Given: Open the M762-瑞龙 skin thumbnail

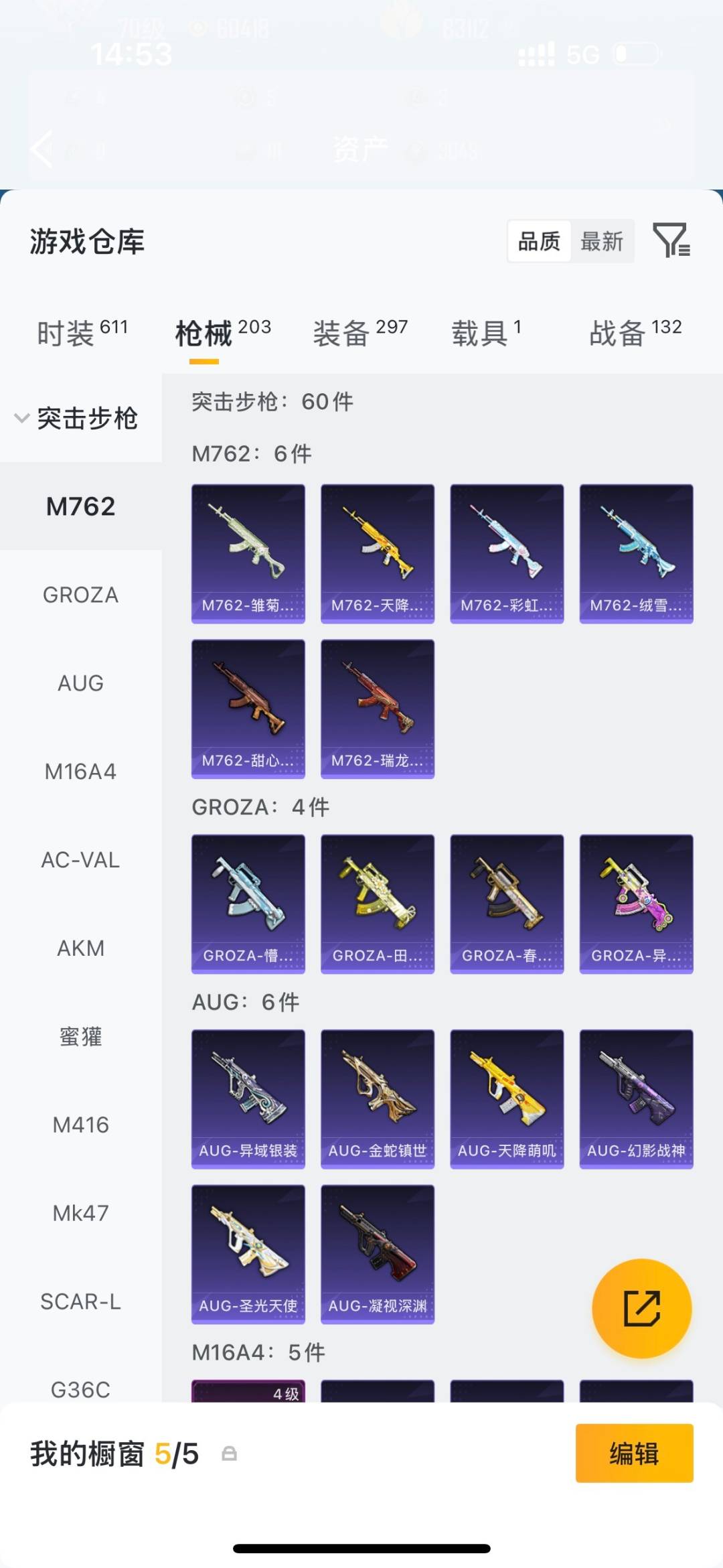Looking at the screenshot, I should [378, 709].
